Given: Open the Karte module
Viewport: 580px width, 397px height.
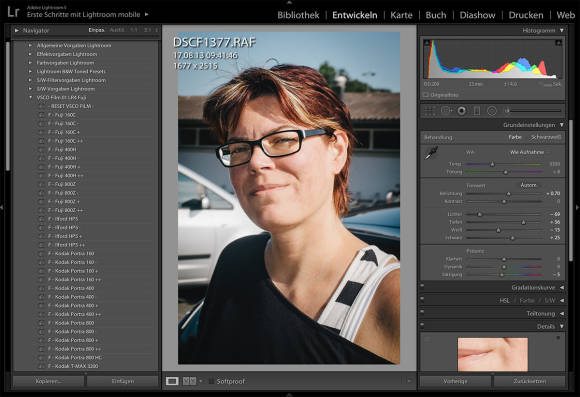Looking at the screenshot, I should [x=401, y=15].
